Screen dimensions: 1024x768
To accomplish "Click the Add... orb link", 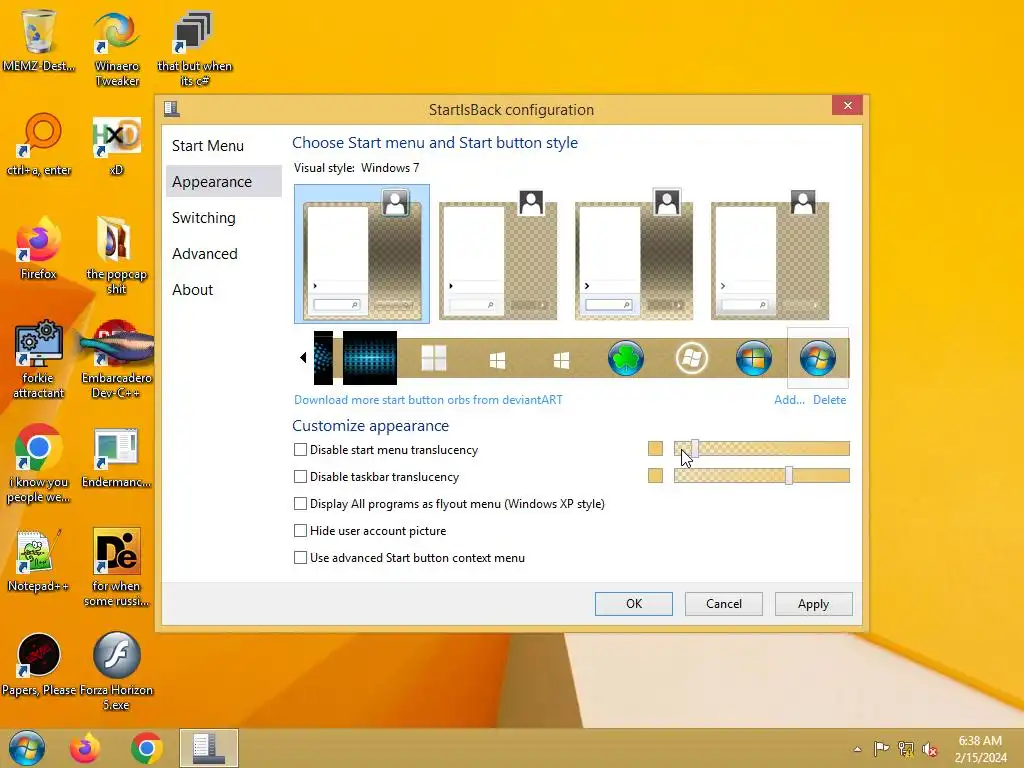I will click(x=789, y=400).
